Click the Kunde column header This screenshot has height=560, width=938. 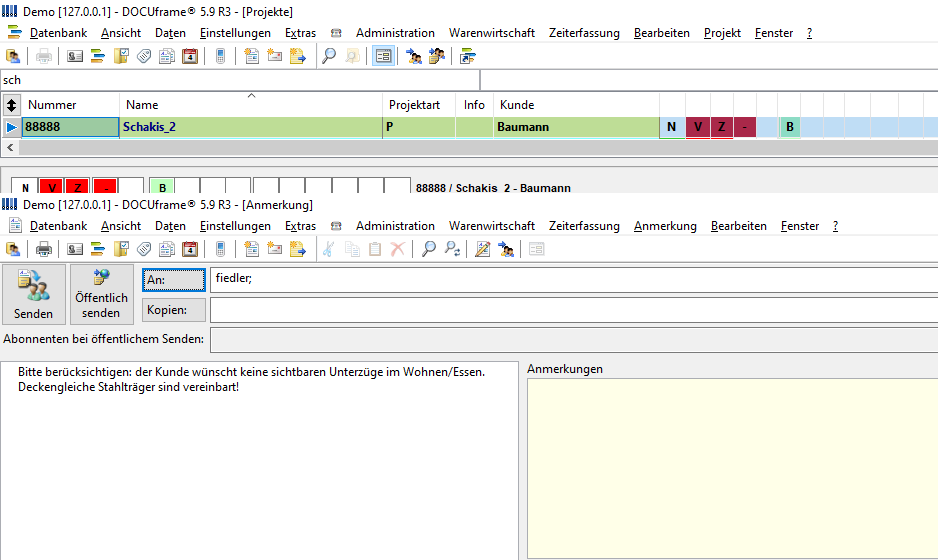tap(577, 105)
